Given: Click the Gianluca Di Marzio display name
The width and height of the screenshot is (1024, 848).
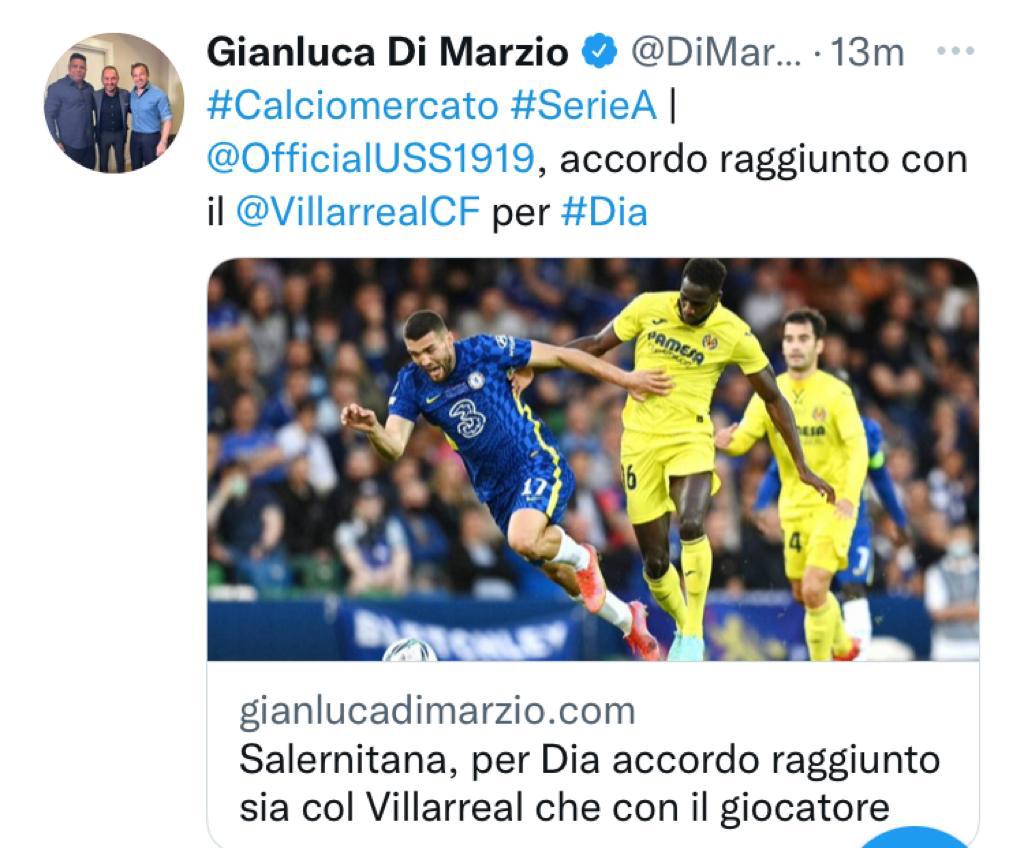Looking at the screenshot, I should [388, 52].
